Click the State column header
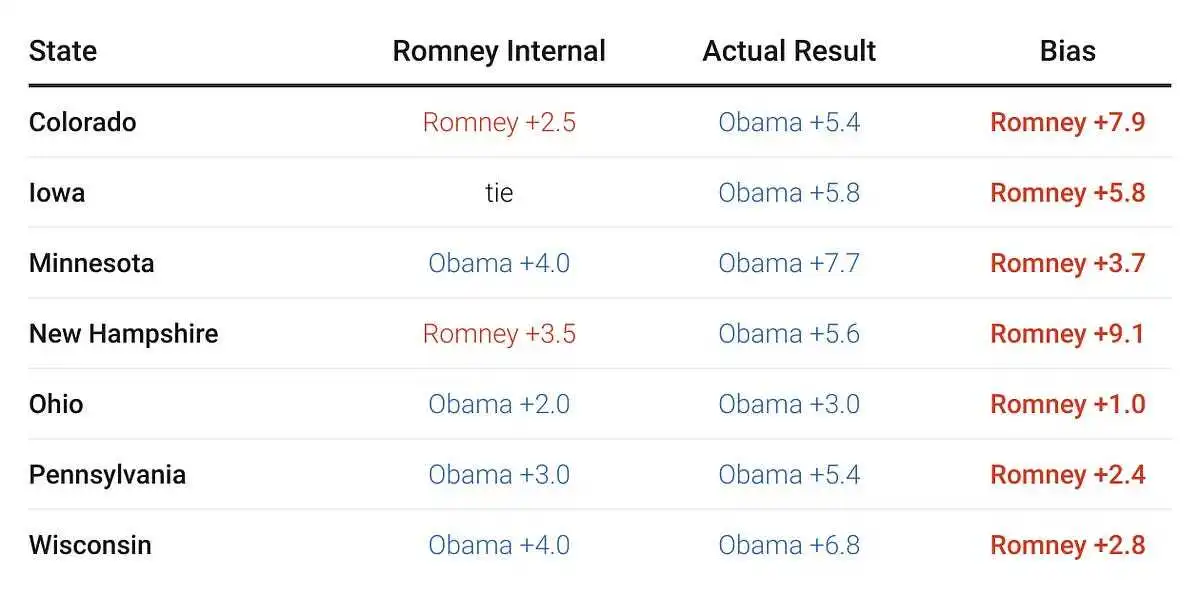The image size is (1200, 600). tap(63, 51)
